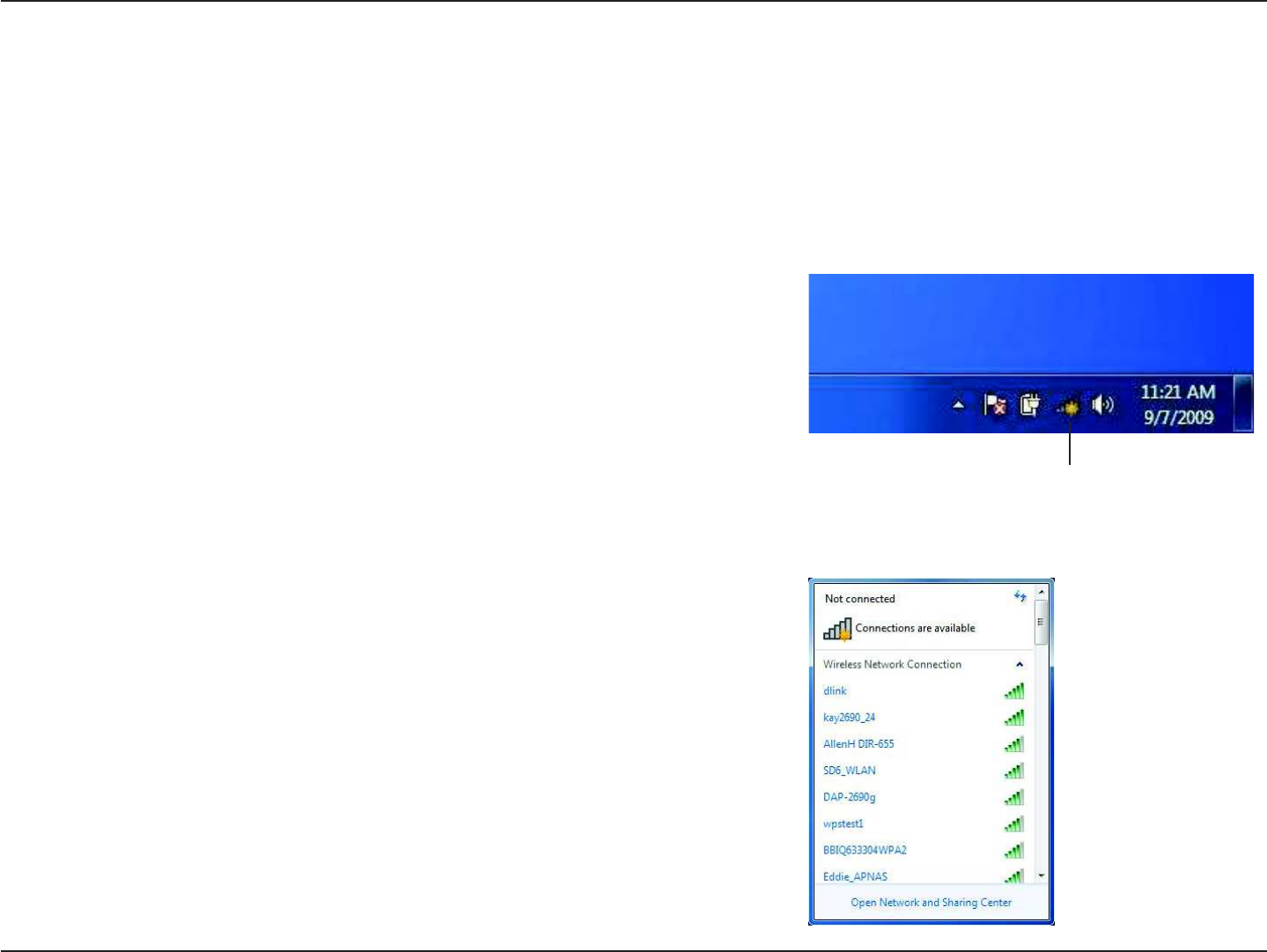Click the Connections are available signal icon
This screenshot has height=952, width=1267.
tap(837, 629)
